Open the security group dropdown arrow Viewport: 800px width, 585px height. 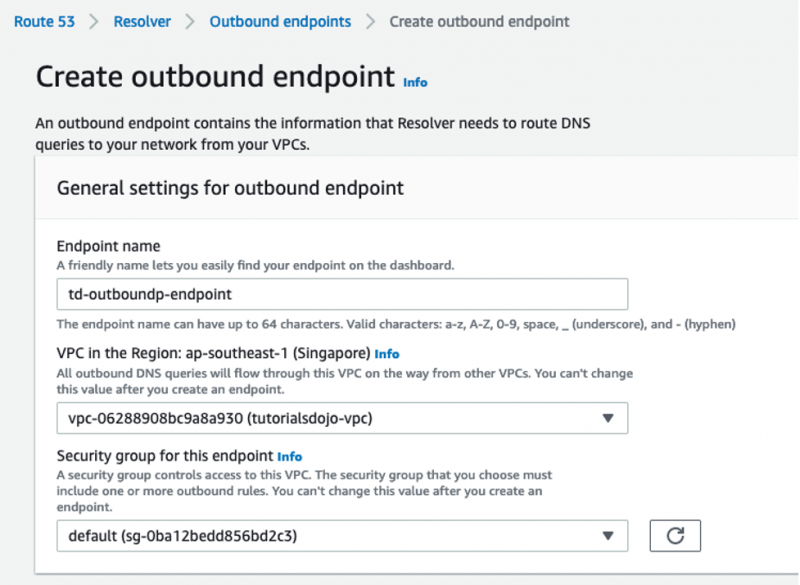(609, 536)
